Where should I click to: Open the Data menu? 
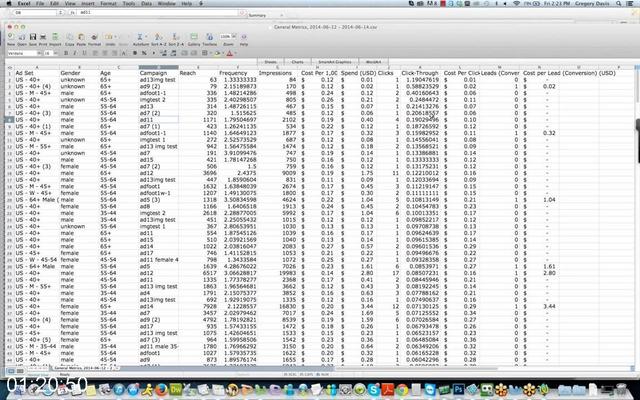[147, 3]
